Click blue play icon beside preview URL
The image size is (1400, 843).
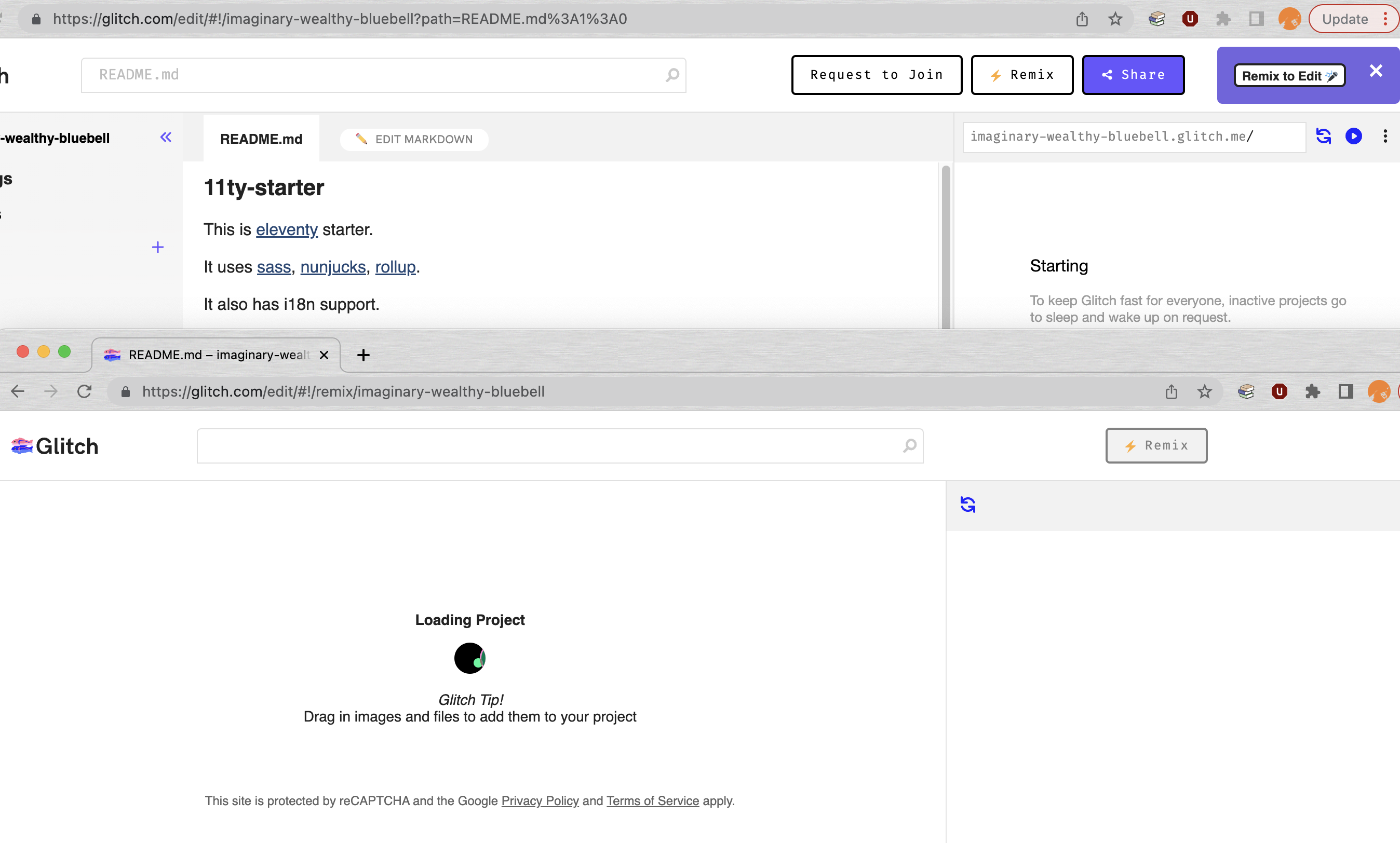coord(1353,137)
